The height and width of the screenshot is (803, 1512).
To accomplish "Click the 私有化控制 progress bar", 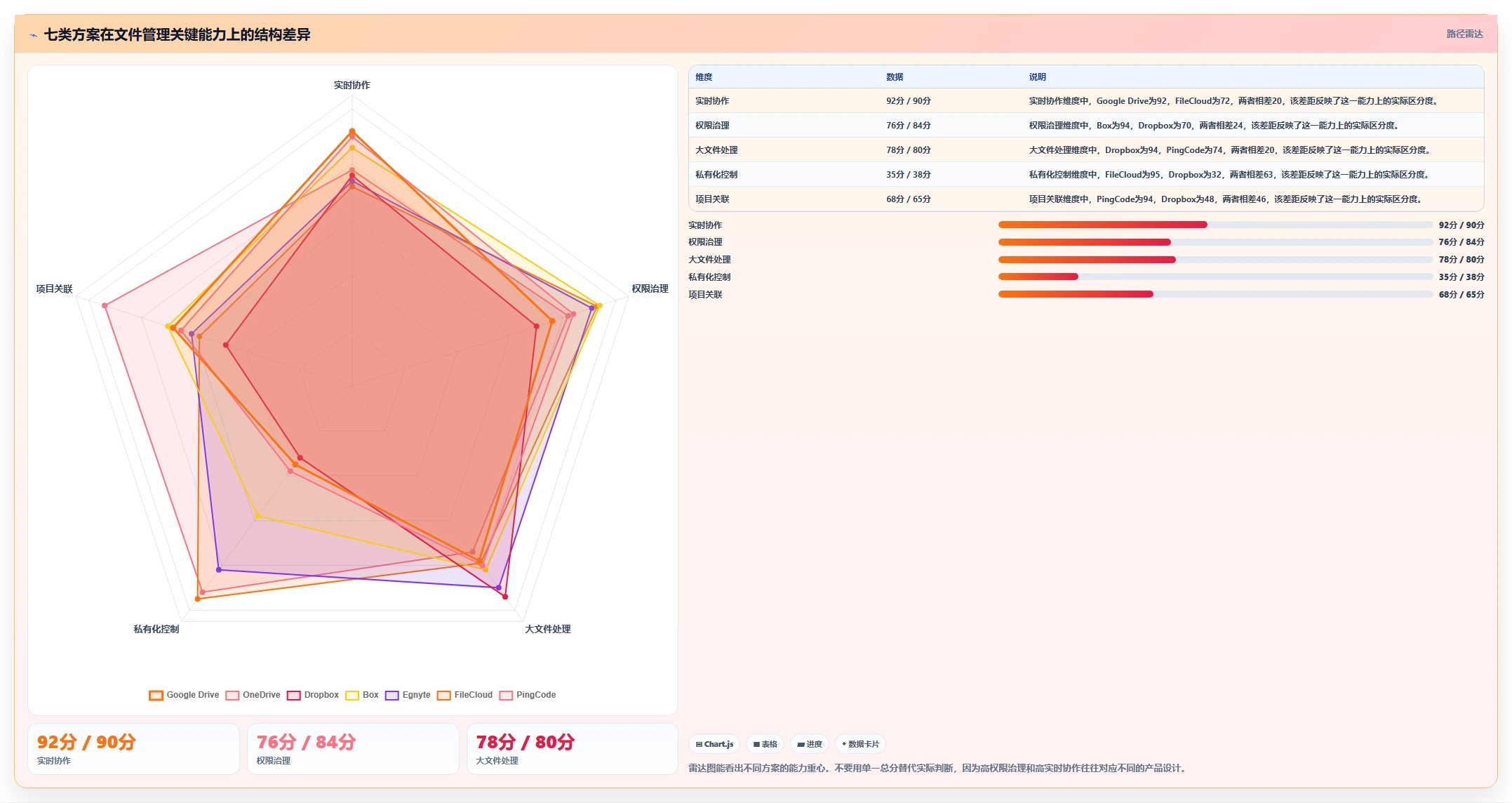I will coord(1215,277).
